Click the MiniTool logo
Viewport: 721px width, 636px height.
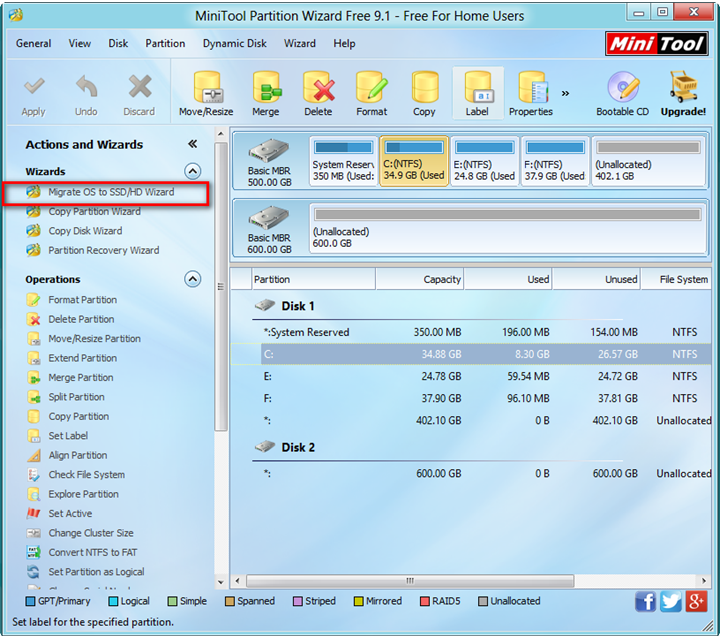tap(657, 44)
